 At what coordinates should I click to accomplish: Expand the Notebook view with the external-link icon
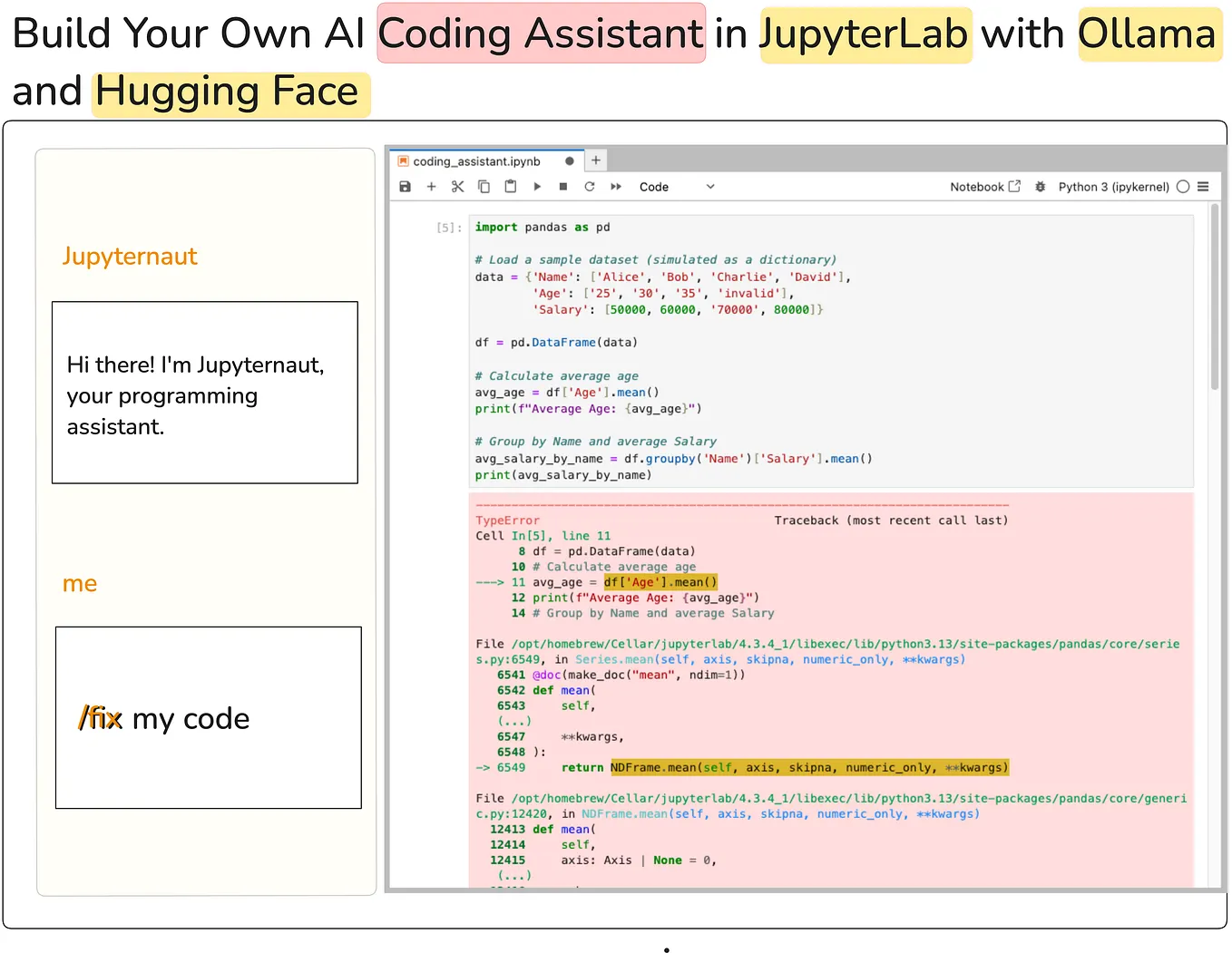1013,185
